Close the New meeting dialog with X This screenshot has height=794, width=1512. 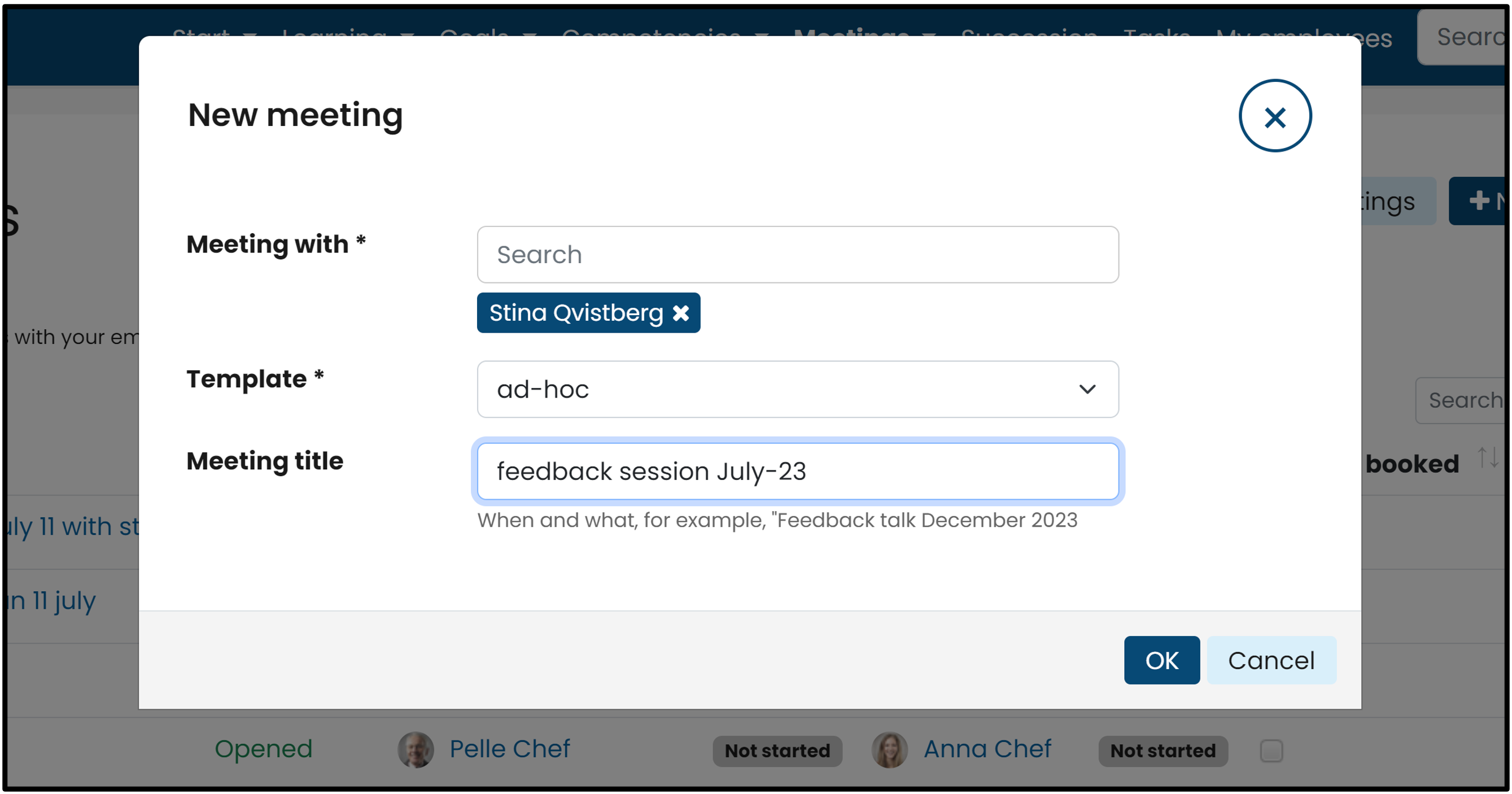[1274, 116]
